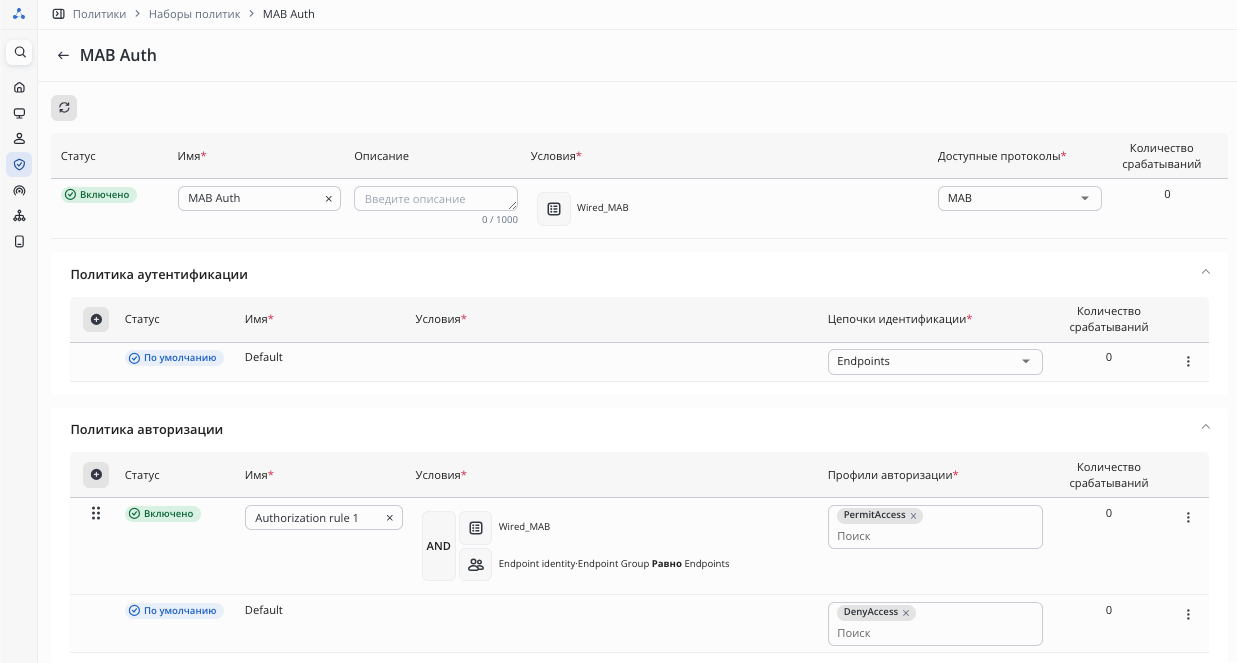Add a new authorization policy rule

coord(96,475)
